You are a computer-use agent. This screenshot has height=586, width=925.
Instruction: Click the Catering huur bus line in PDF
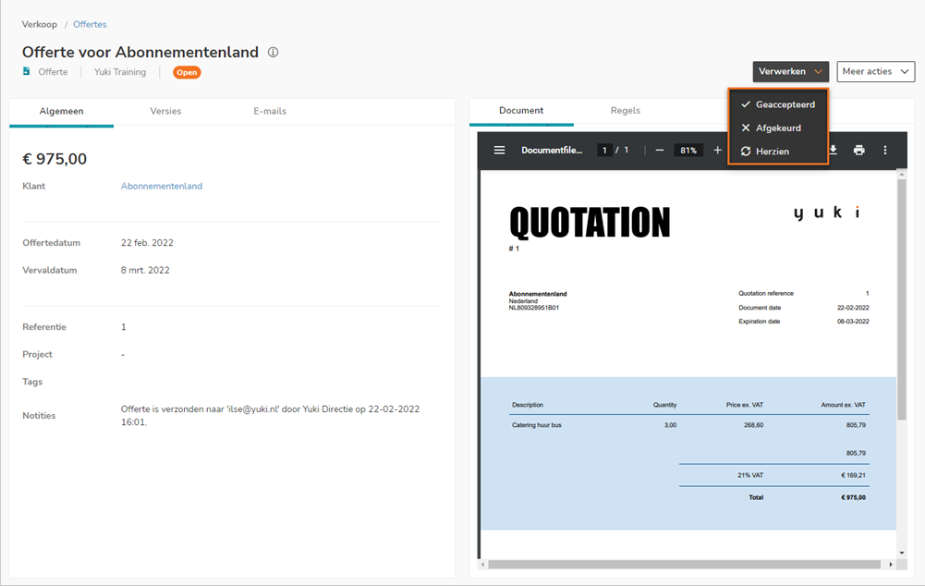(537, 425)
